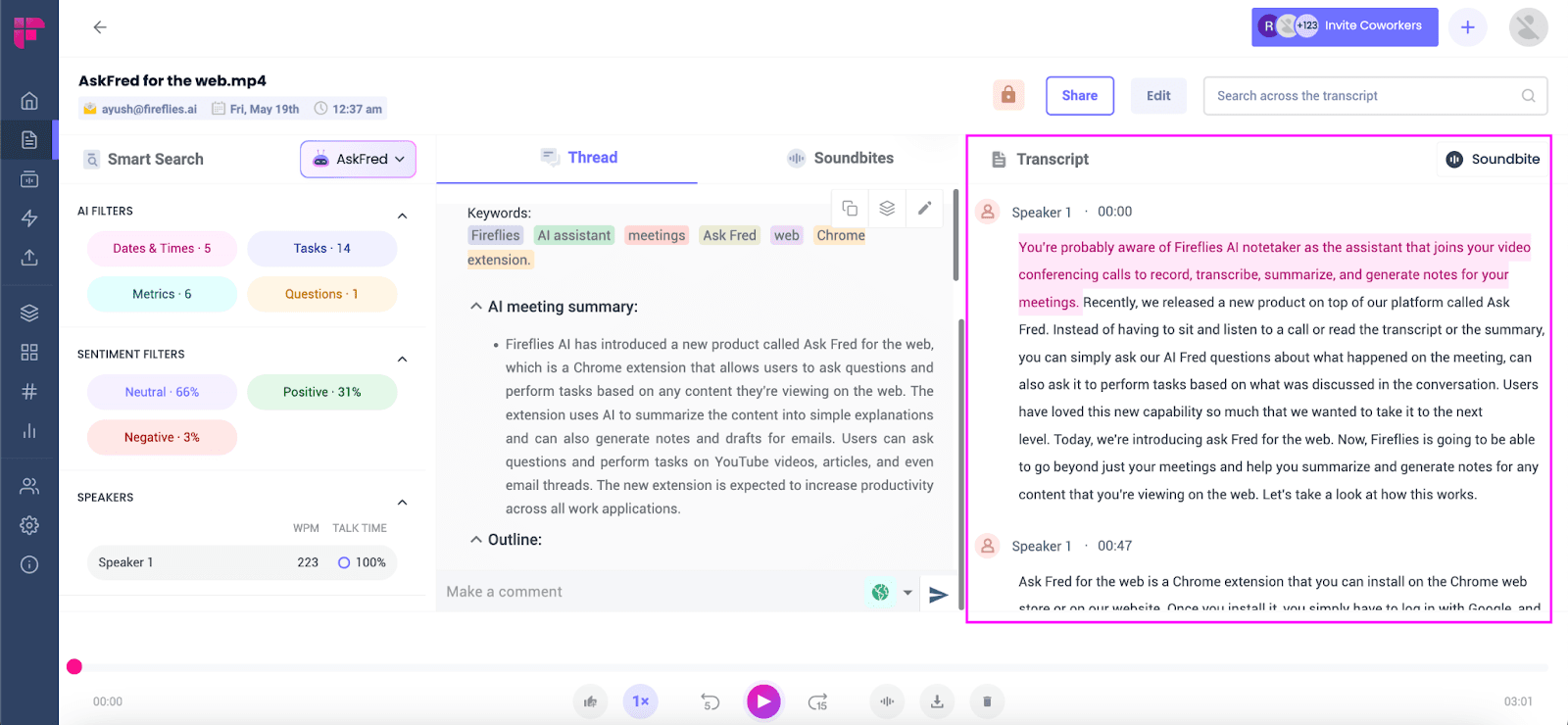Collapse the AI meeting summary
The width and height of the screenshot is (1568, 725).
click(475, 307)
